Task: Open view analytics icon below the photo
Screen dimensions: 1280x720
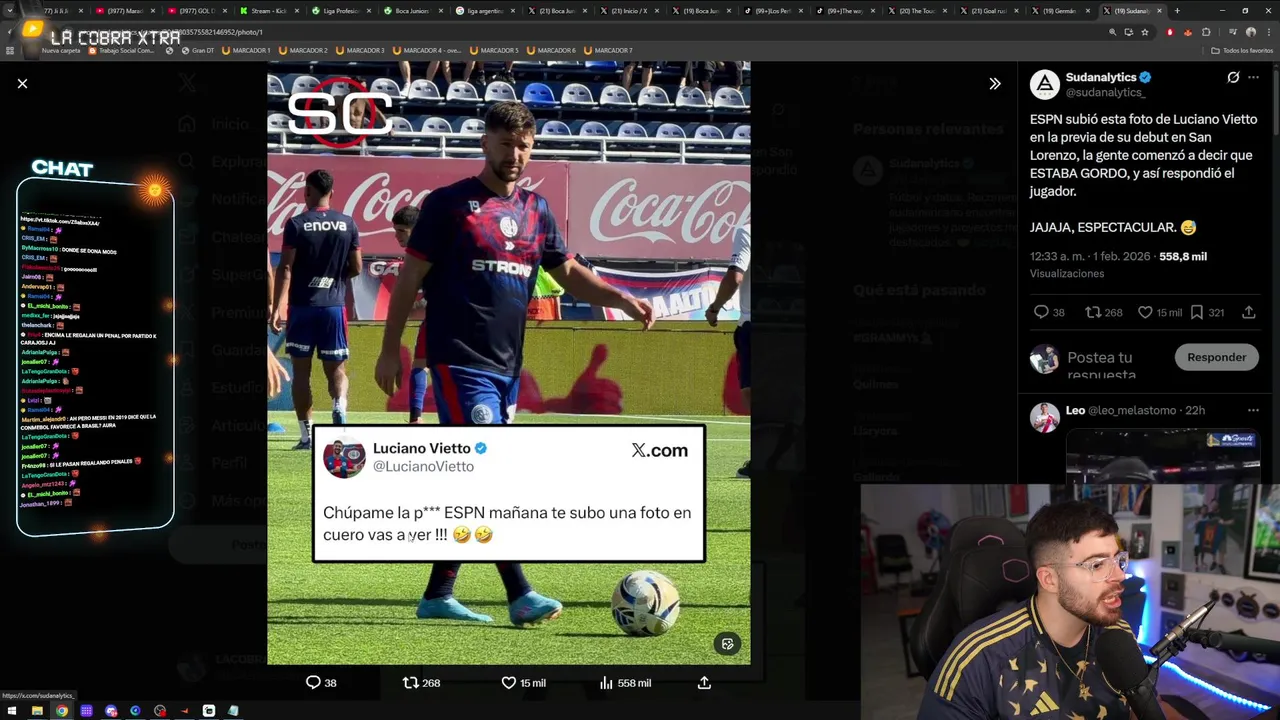Action: tap(606, 682)
